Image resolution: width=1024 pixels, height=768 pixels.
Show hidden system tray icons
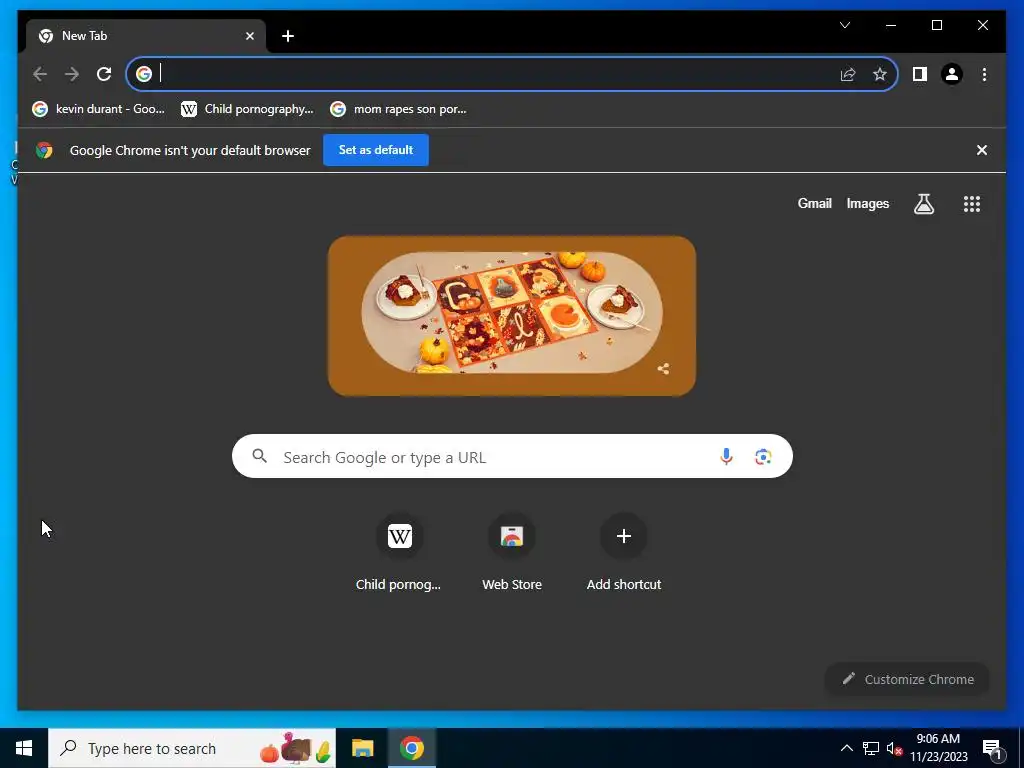click(846, 748)
